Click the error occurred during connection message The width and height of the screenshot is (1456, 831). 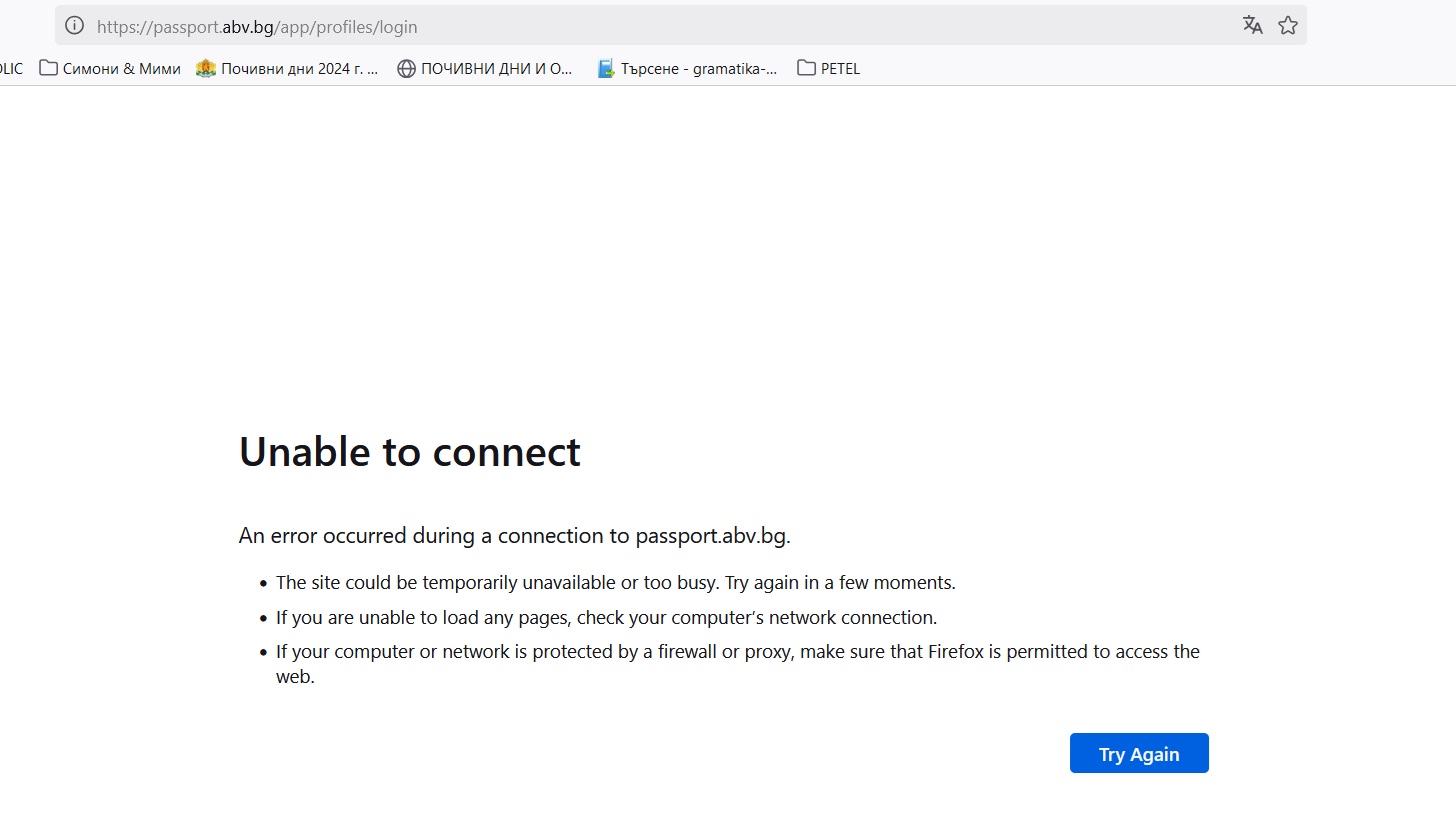[514, 536]
